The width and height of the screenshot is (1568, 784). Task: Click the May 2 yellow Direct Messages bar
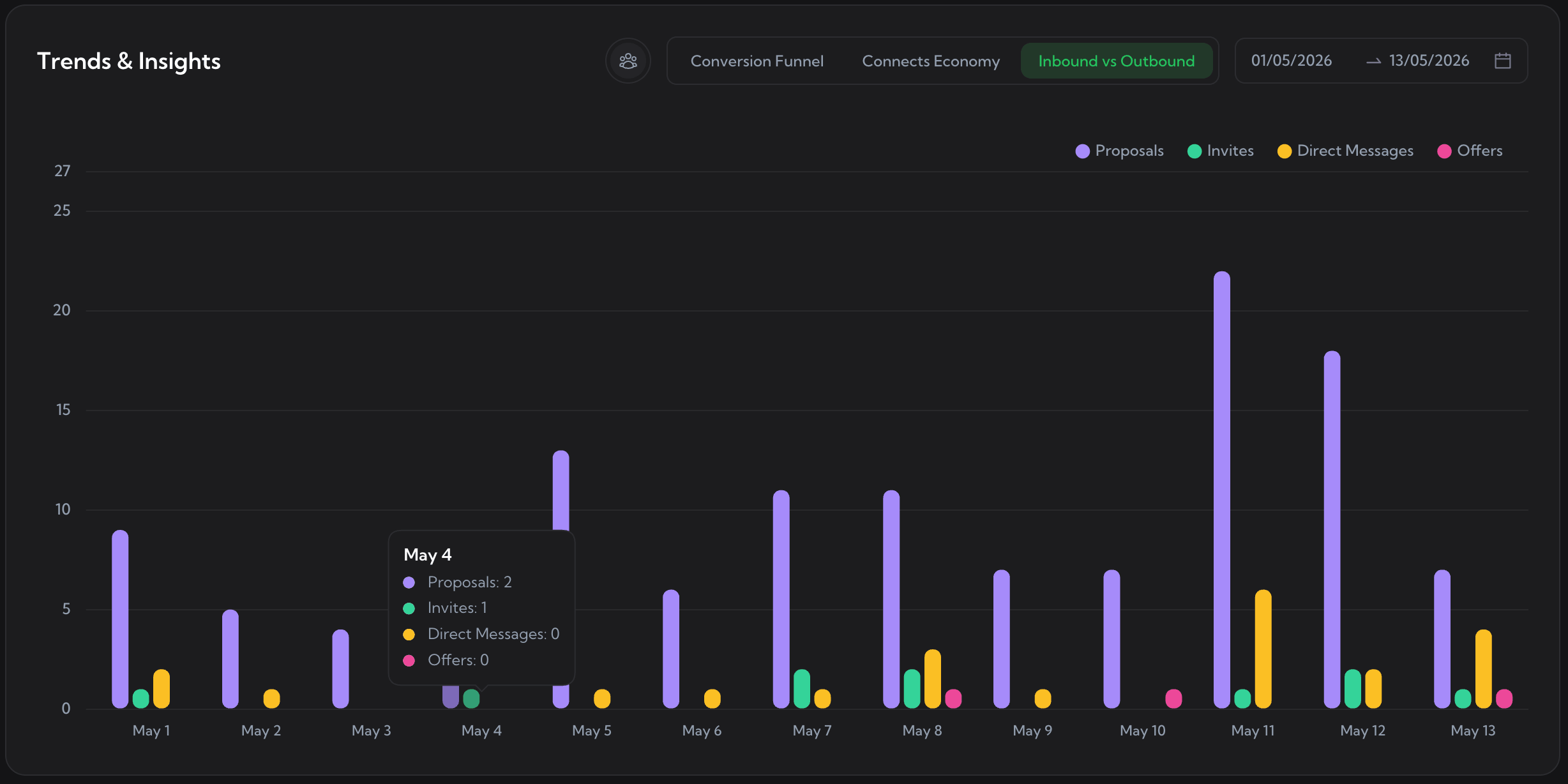click(x=272, y=698)
